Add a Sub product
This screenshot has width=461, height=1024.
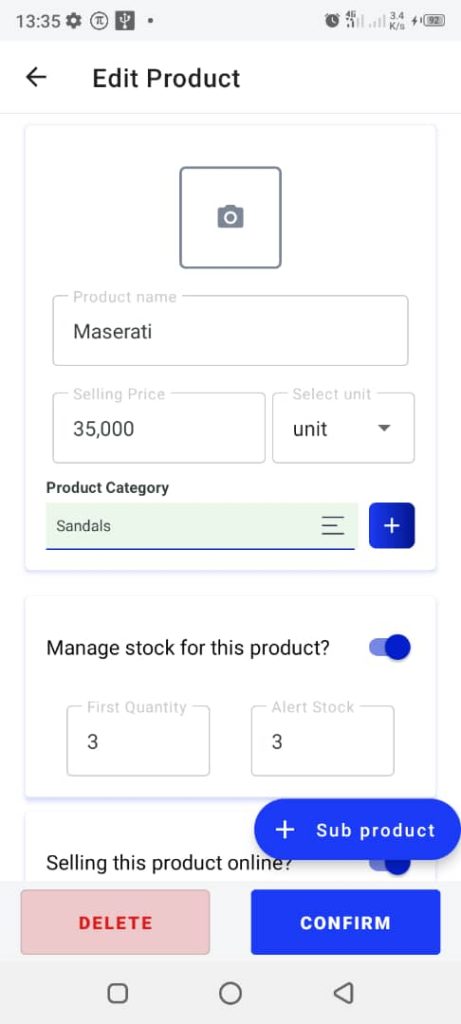click(357, 829)
